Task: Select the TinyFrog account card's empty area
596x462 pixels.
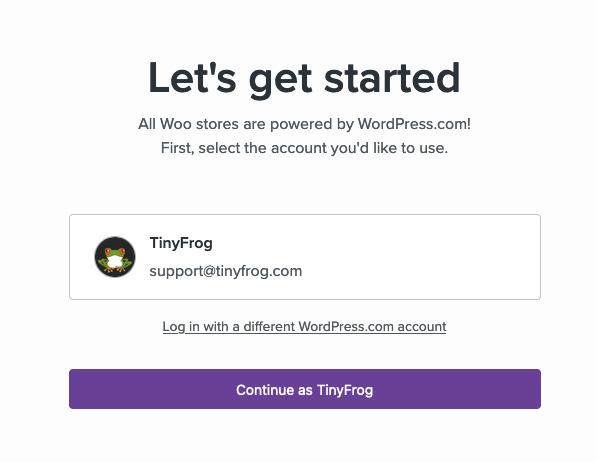Action: tap(418, 257)
